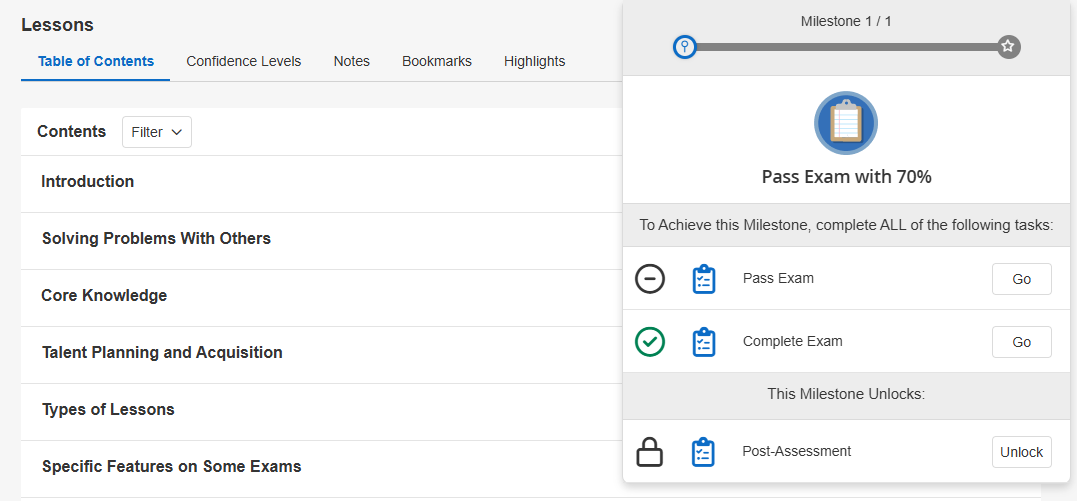Click the star icon at progress end
The height and width of the screenshot is (501, 1077).
(x=1008, y=46)
